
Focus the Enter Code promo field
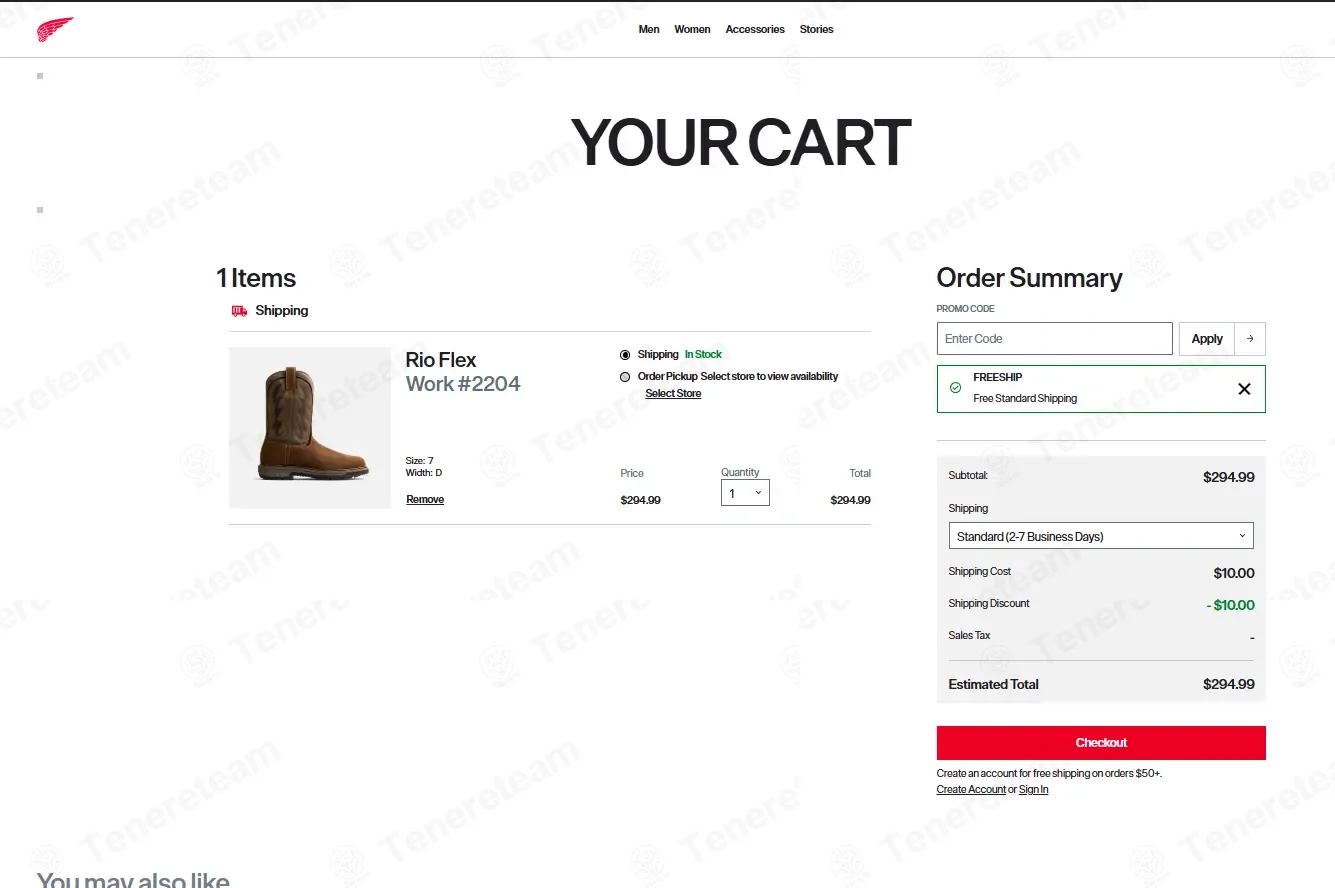(x=1054, y=339)
